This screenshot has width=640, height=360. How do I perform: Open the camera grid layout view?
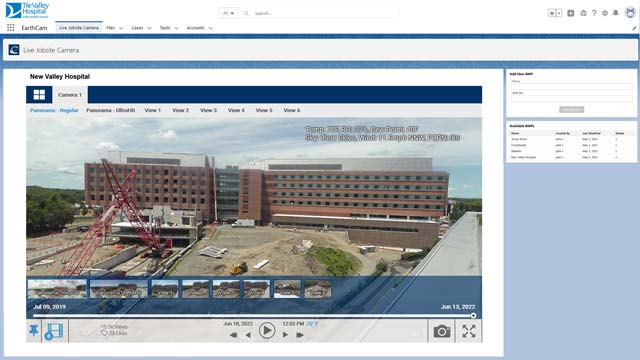click(x=39, y=95)
